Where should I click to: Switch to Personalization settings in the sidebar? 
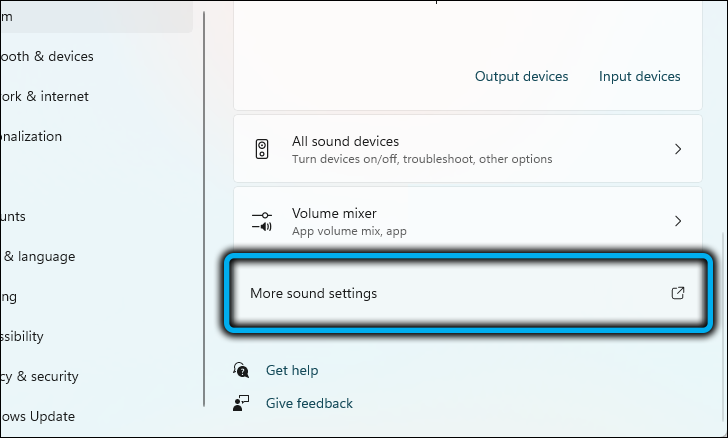[x=32, y=136]
